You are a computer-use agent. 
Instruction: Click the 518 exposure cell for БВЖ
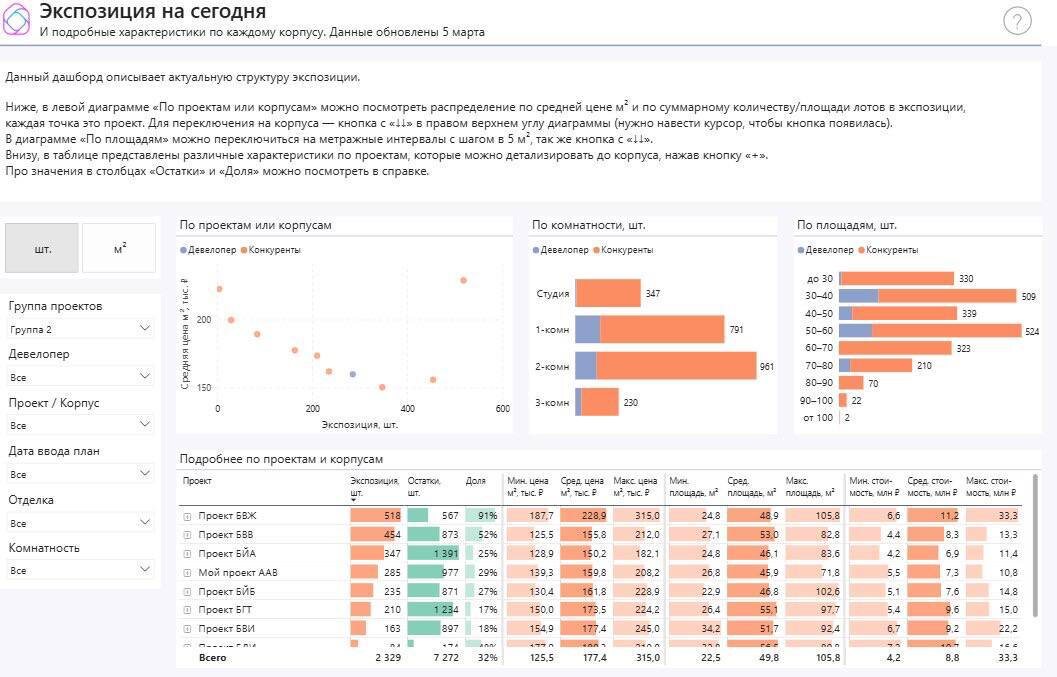(x=375, y=516)
